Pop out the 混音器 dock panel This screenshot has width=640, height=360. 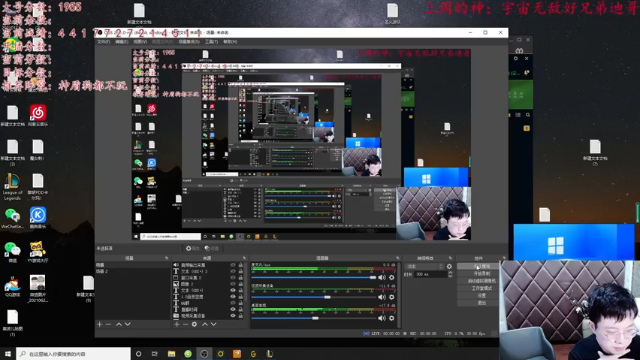(x=398, y=258)
